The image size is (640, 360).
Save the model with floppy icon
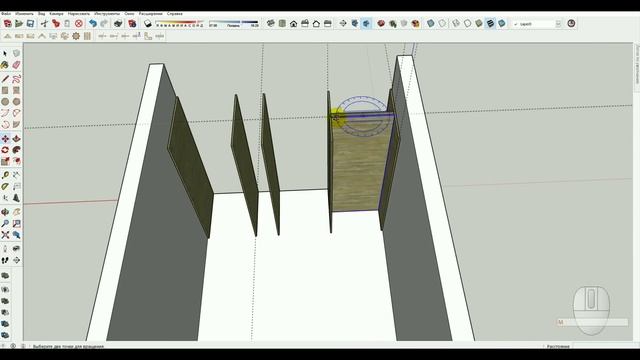click(x=30, y=24)
